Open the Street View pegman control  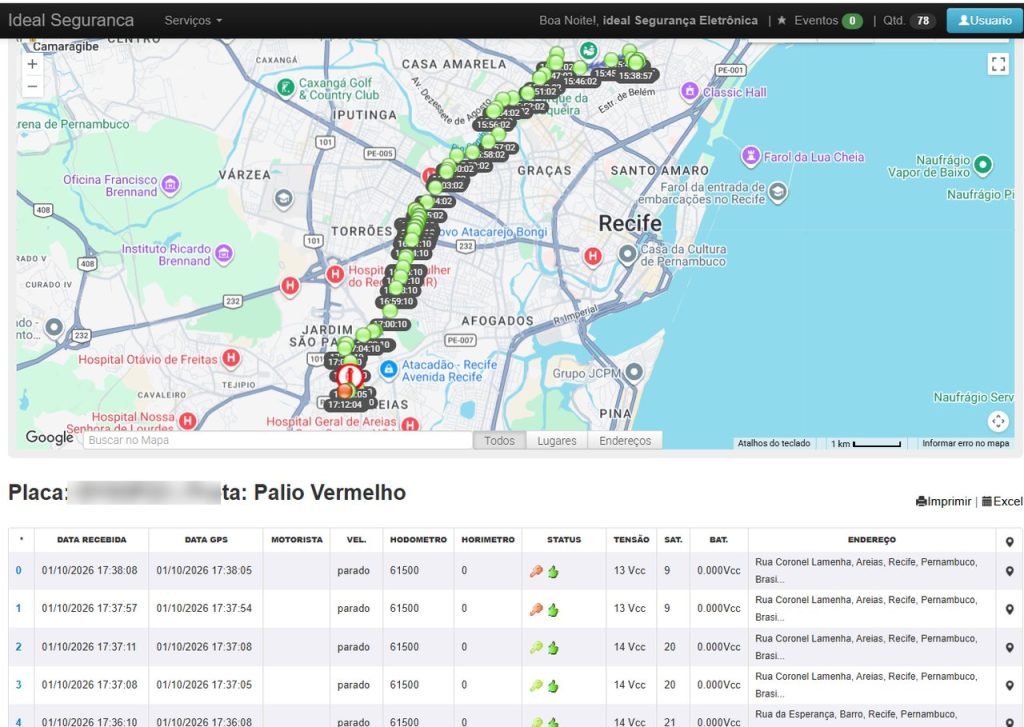click(x=998, y=421)
